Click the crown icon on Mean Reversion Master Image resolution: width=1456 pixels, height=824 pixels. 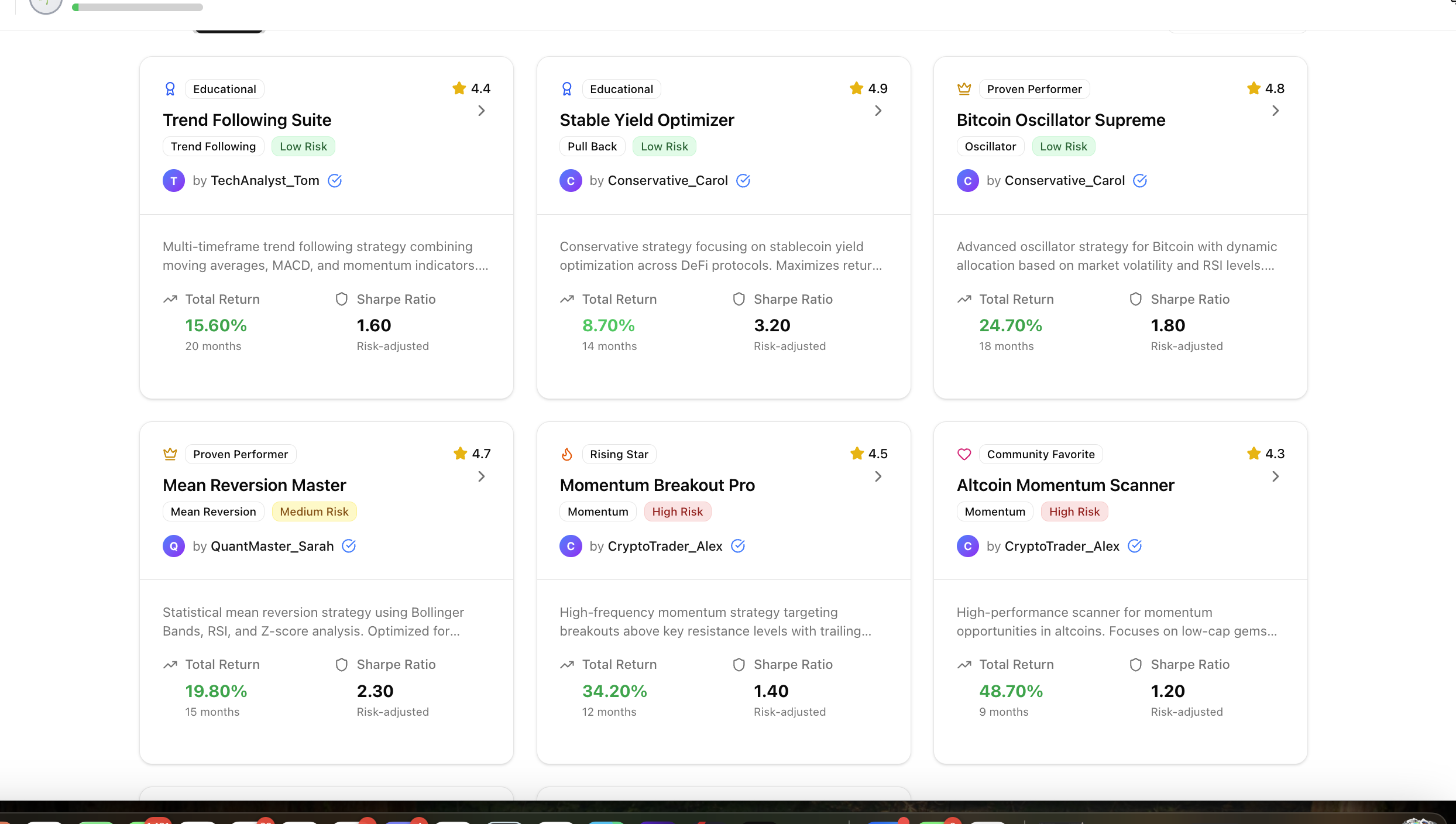coord(170,454)
